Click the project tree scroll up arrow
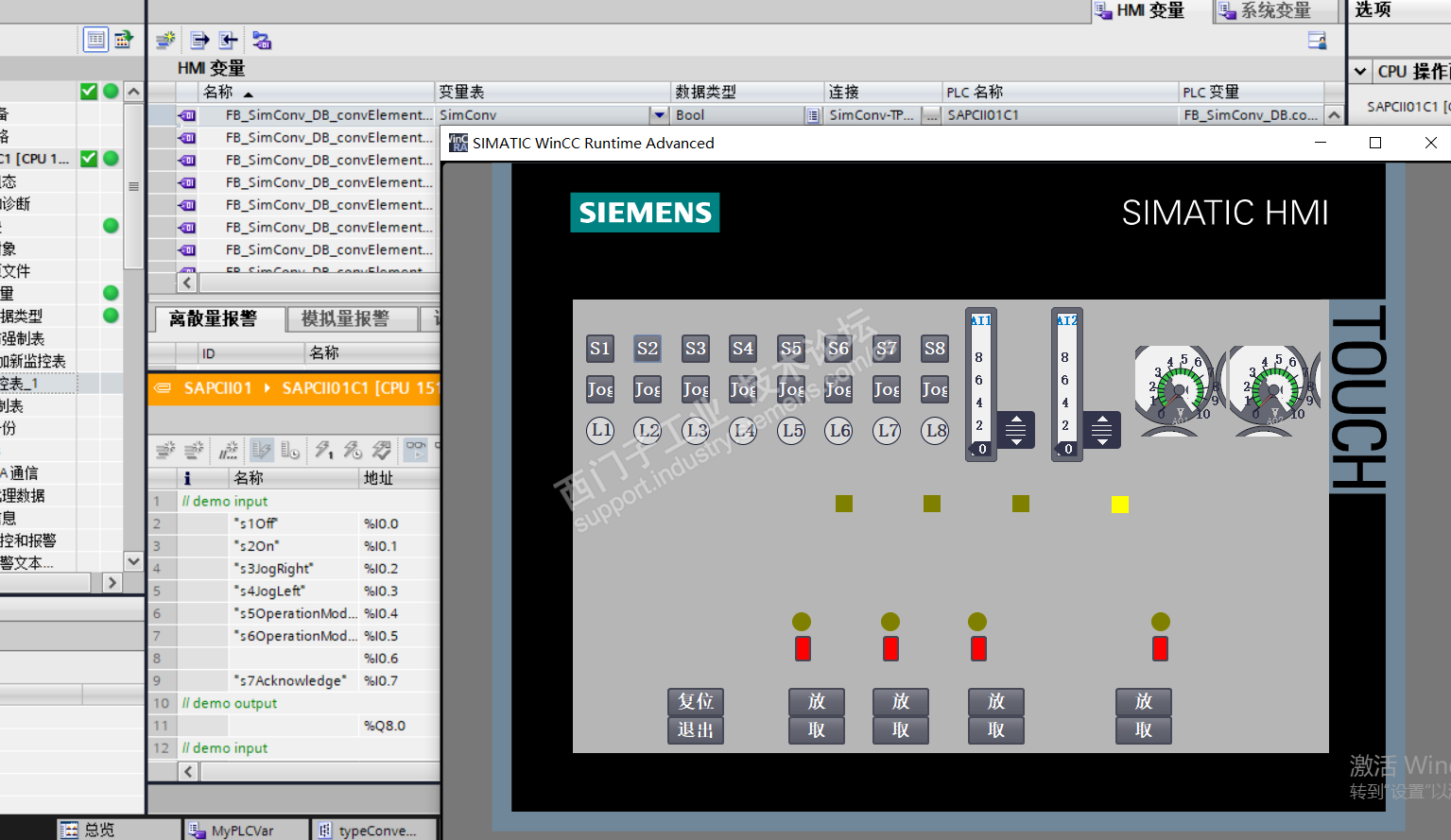Screen dimensions: 1451x840 coord(133,92)
